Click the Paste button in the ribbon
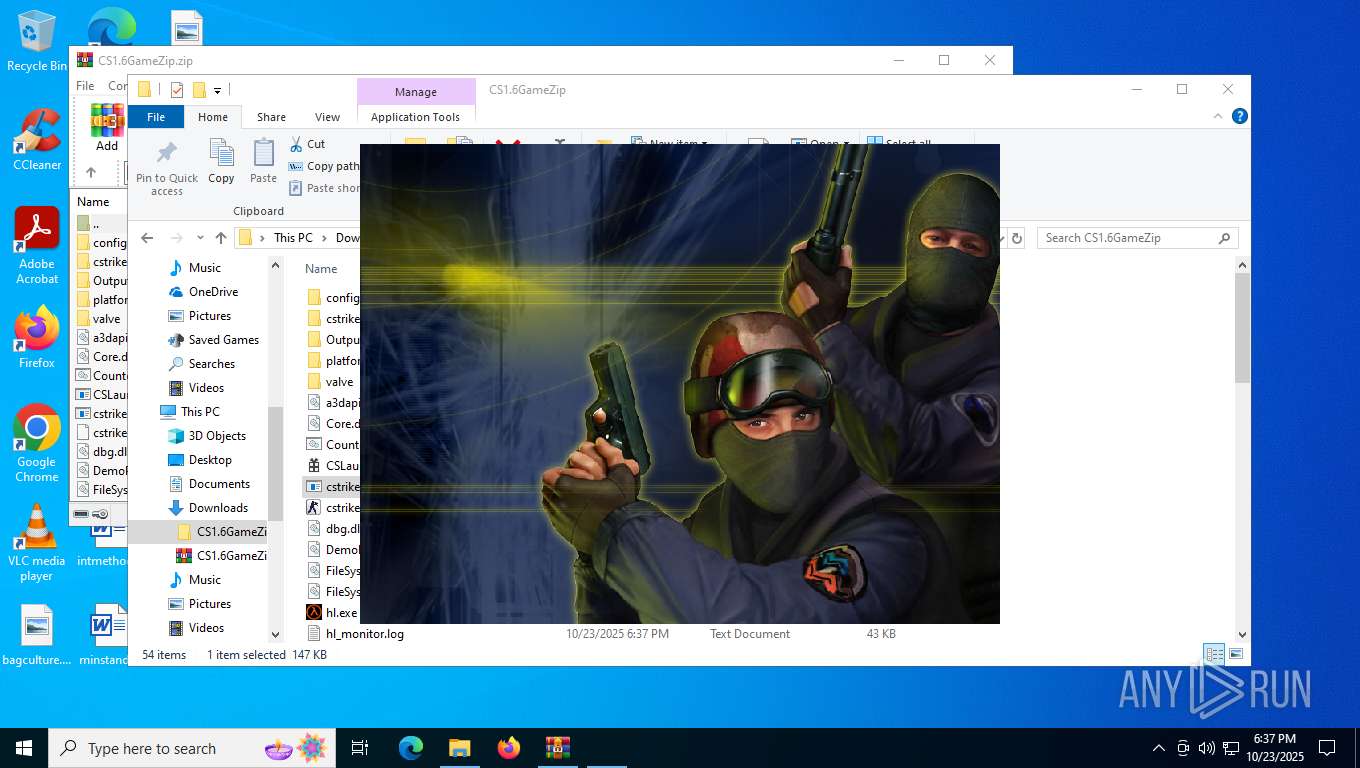Image resolution: width=1360 pixels, height=768 pixels. (x=263, y=162)
